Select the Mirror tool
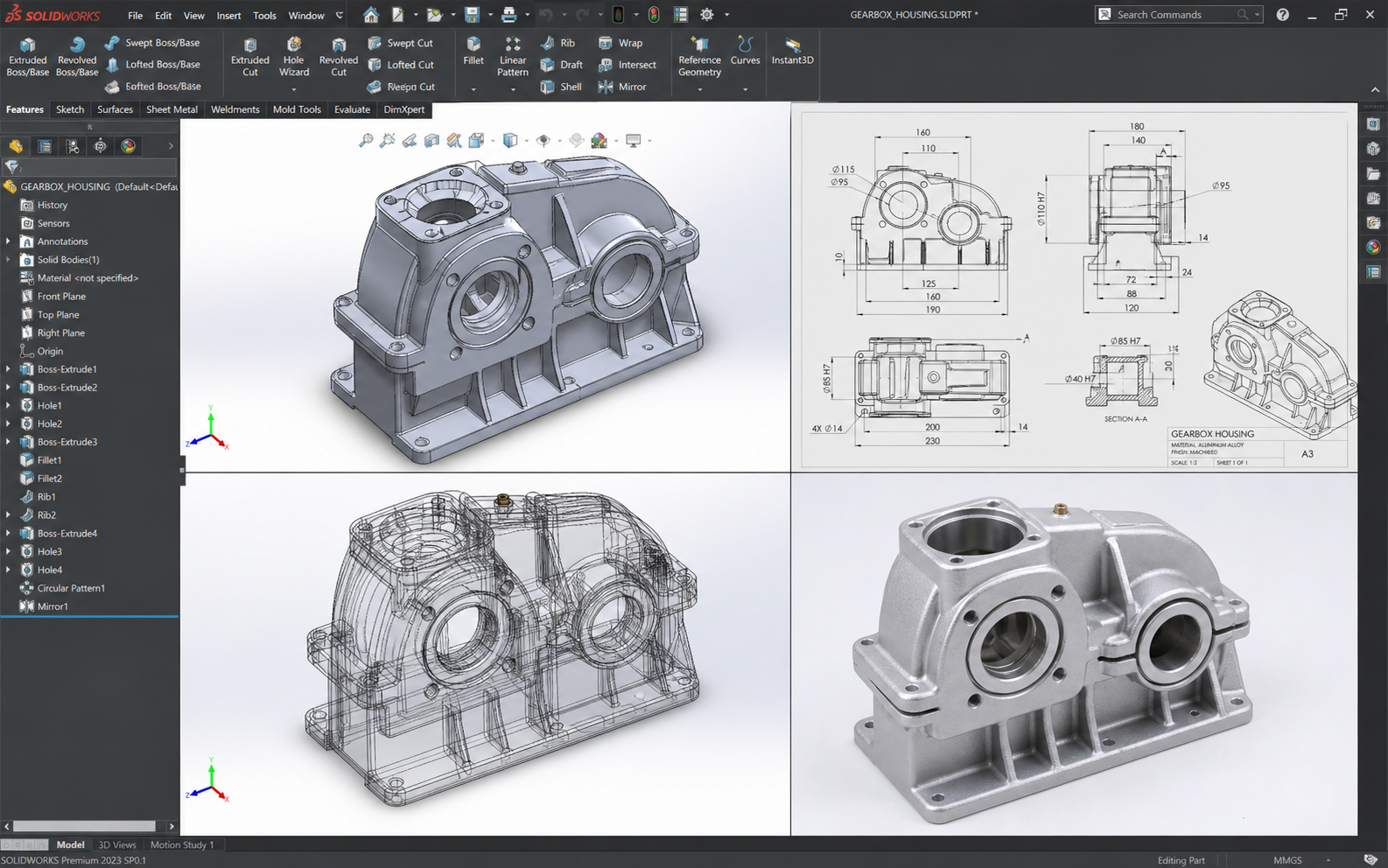Viewport: 1388px width, 868px height. point(622,87)
